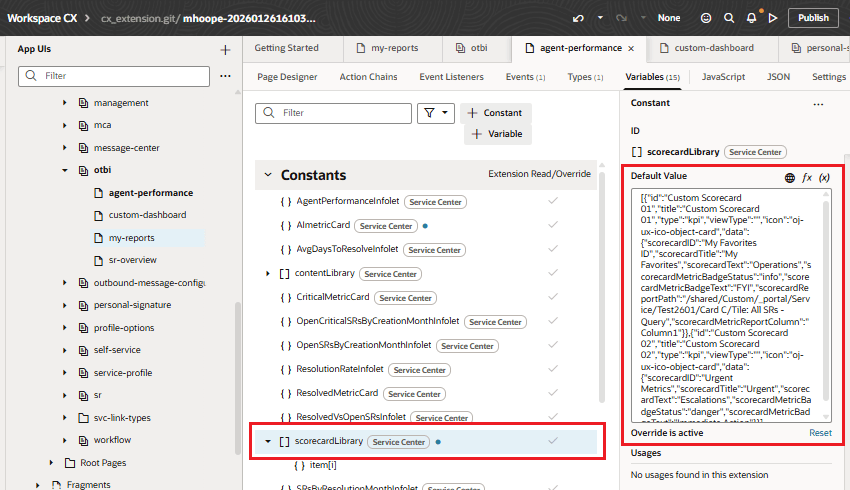Open the fx expression editor icon
The height and width of the screenshot is (490, 850).
click(x=807, y=178)
